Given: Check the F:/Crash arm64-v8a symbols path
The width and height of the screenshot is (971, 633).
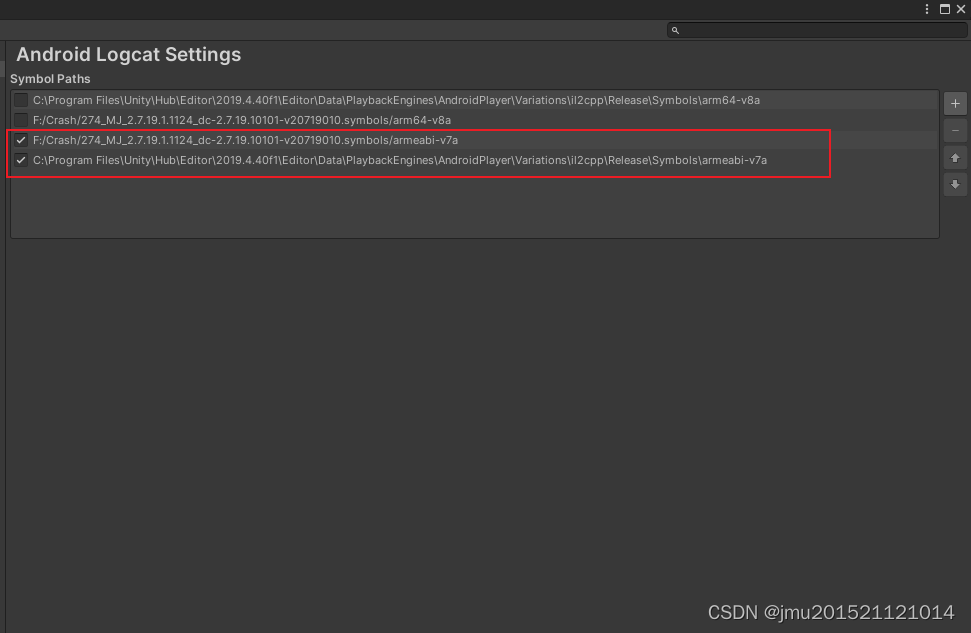Looking at the screenshot, I should tap(20, 120).
